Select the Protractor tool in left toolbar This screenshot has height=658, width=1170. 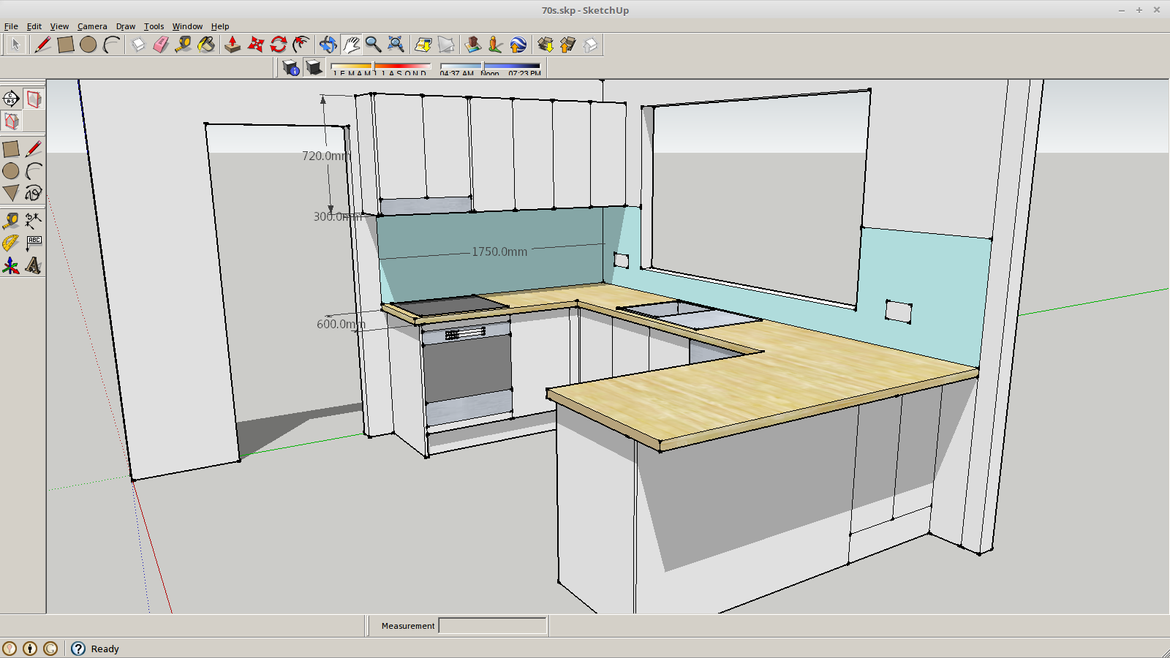(11, 243)
